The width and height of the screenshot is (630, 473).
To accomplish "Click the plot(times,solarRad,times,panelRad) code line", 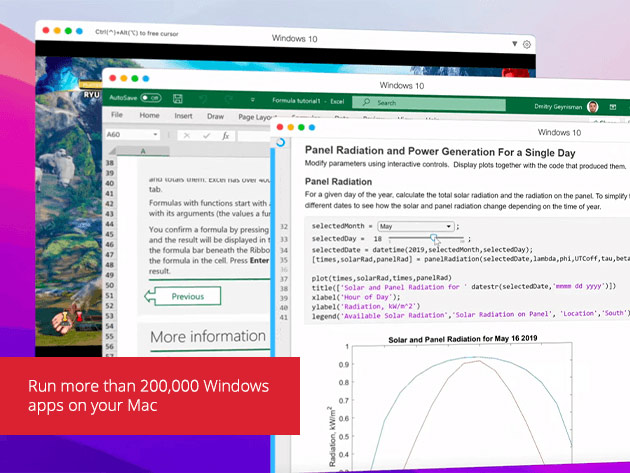I will [382, 278].
